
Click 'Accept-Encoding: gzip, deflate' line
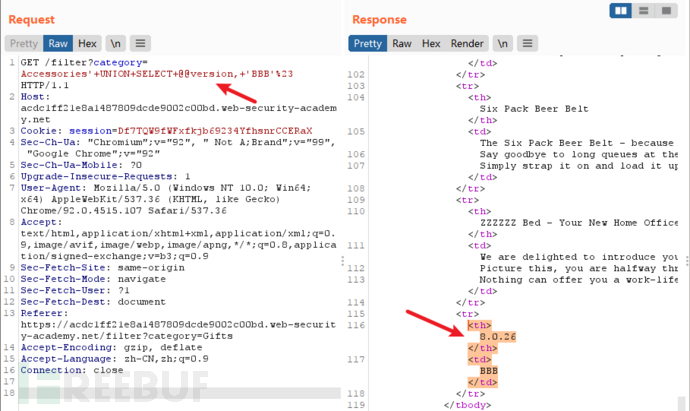(111, 347)
